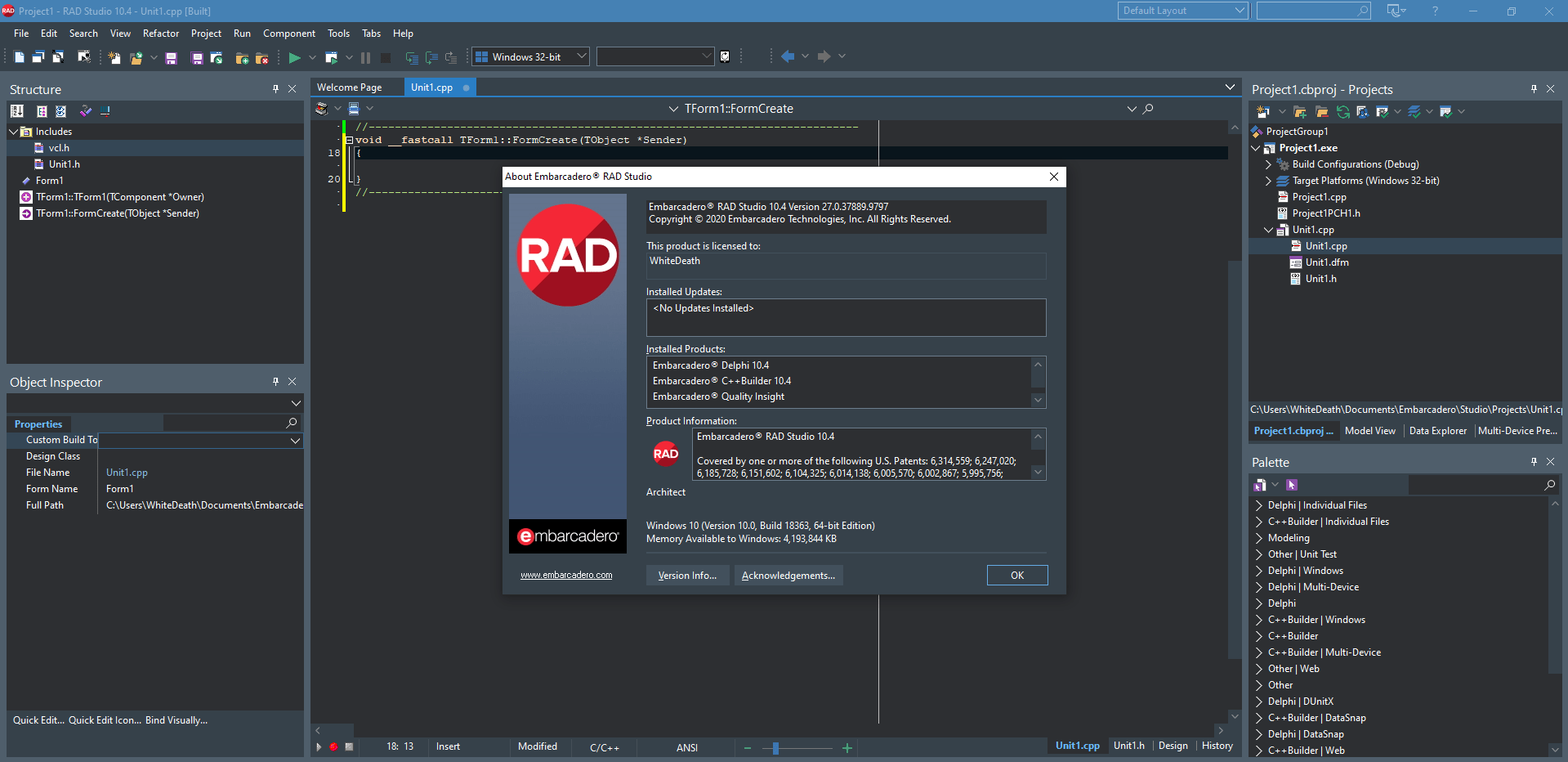Click the Add file to project icon
Image resolution: width=1568 pixels, height=762 pixels.
242,57
